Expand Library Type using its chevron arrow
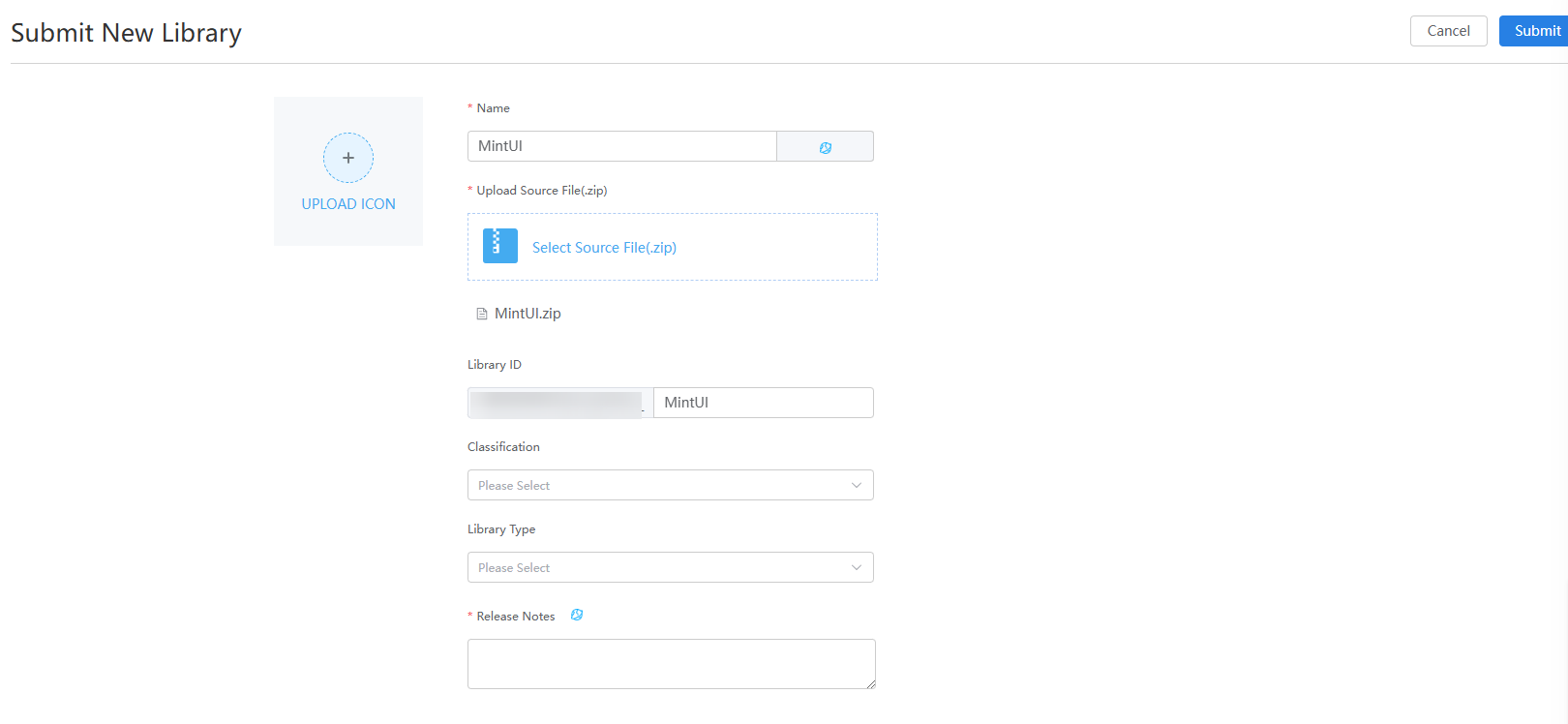 click(857, 567)
